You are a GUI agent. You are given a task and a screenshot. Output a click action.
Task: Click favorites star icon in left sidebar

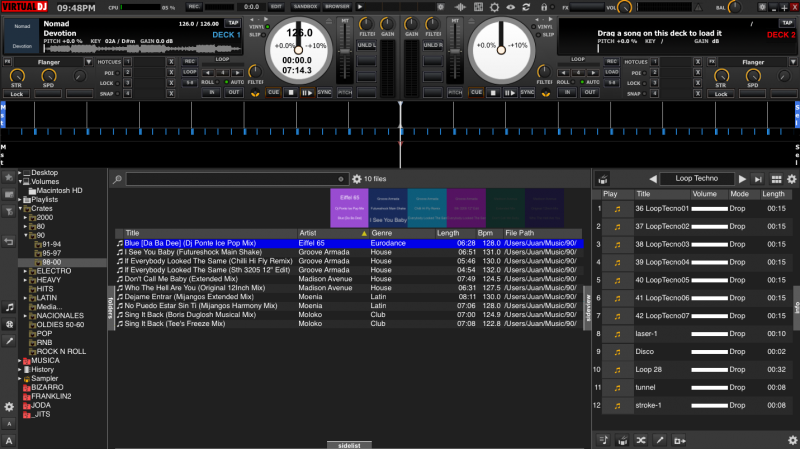(x=9, y=177)
